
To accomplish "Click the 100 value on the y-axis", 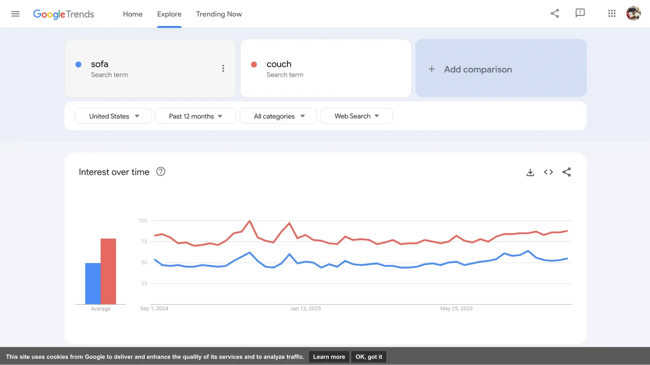I will [x=143, y=221].
